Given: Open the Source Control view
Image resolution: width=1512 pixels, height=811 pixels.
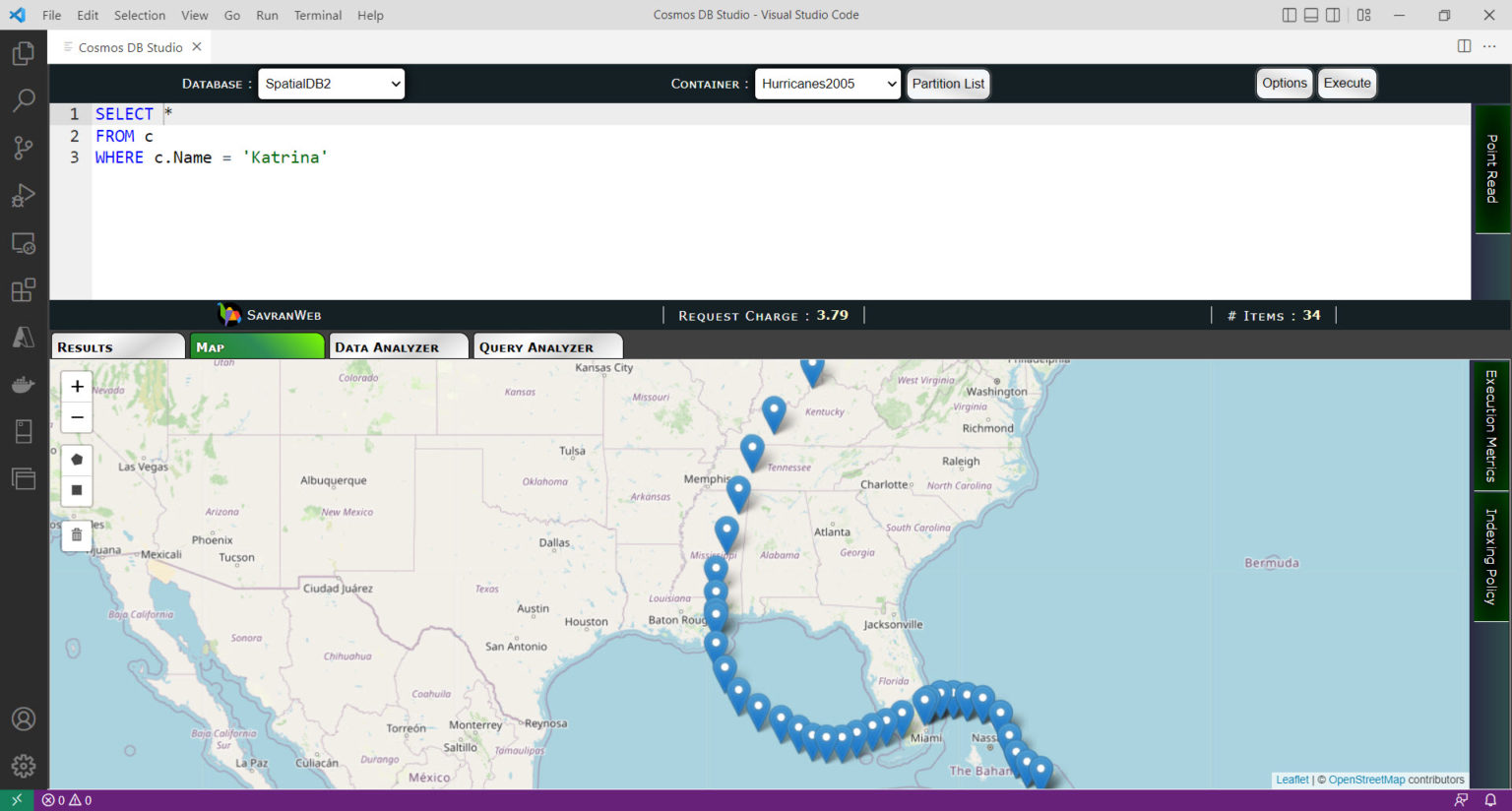Looking at the screenshot, I should [24, 148].
